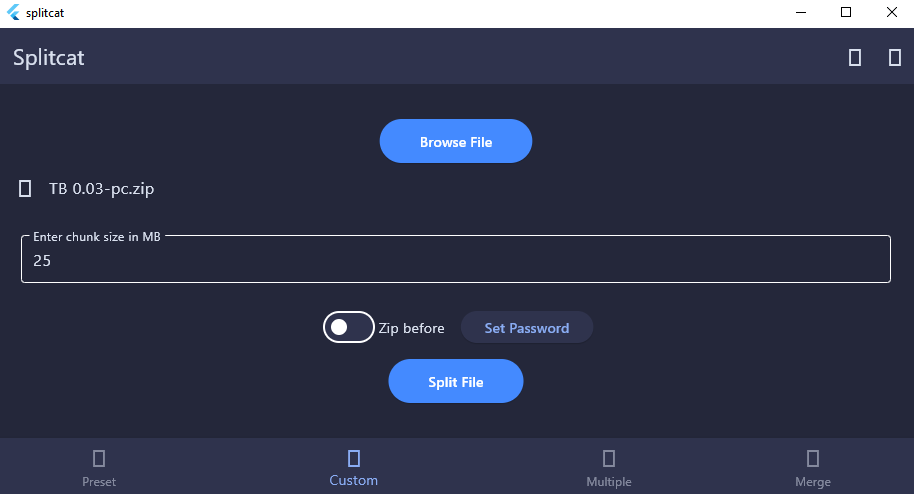
Task: Minimize the splitcat window
Action: [x=800, y=13]
